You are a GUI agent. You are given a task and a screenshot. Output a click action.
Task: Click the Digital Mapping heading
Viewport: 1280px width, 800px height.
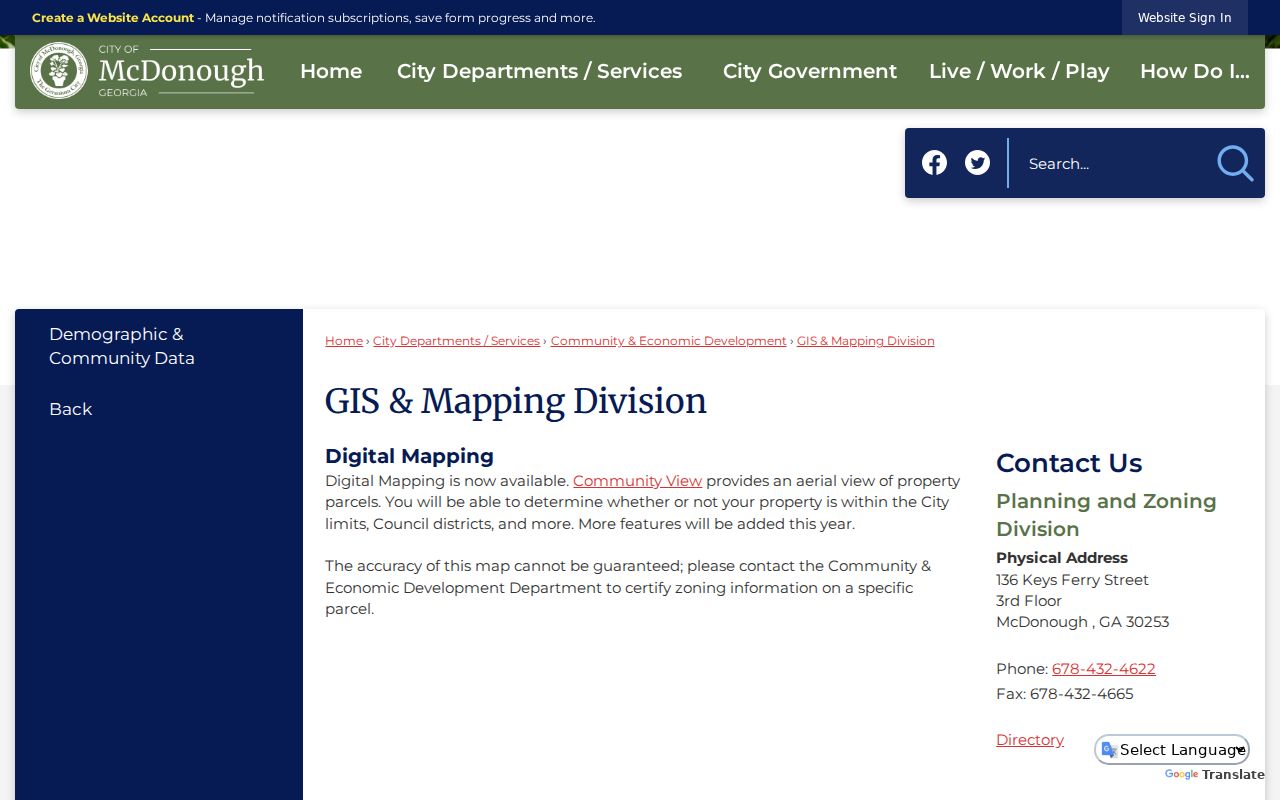pyautogui.click(x=409, y=456)
